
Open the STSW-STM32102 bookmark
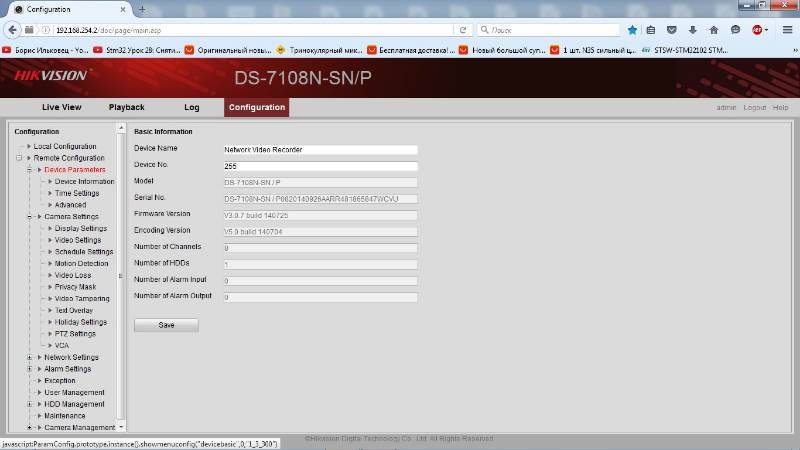pyautogui.click(x=685, y=50)
